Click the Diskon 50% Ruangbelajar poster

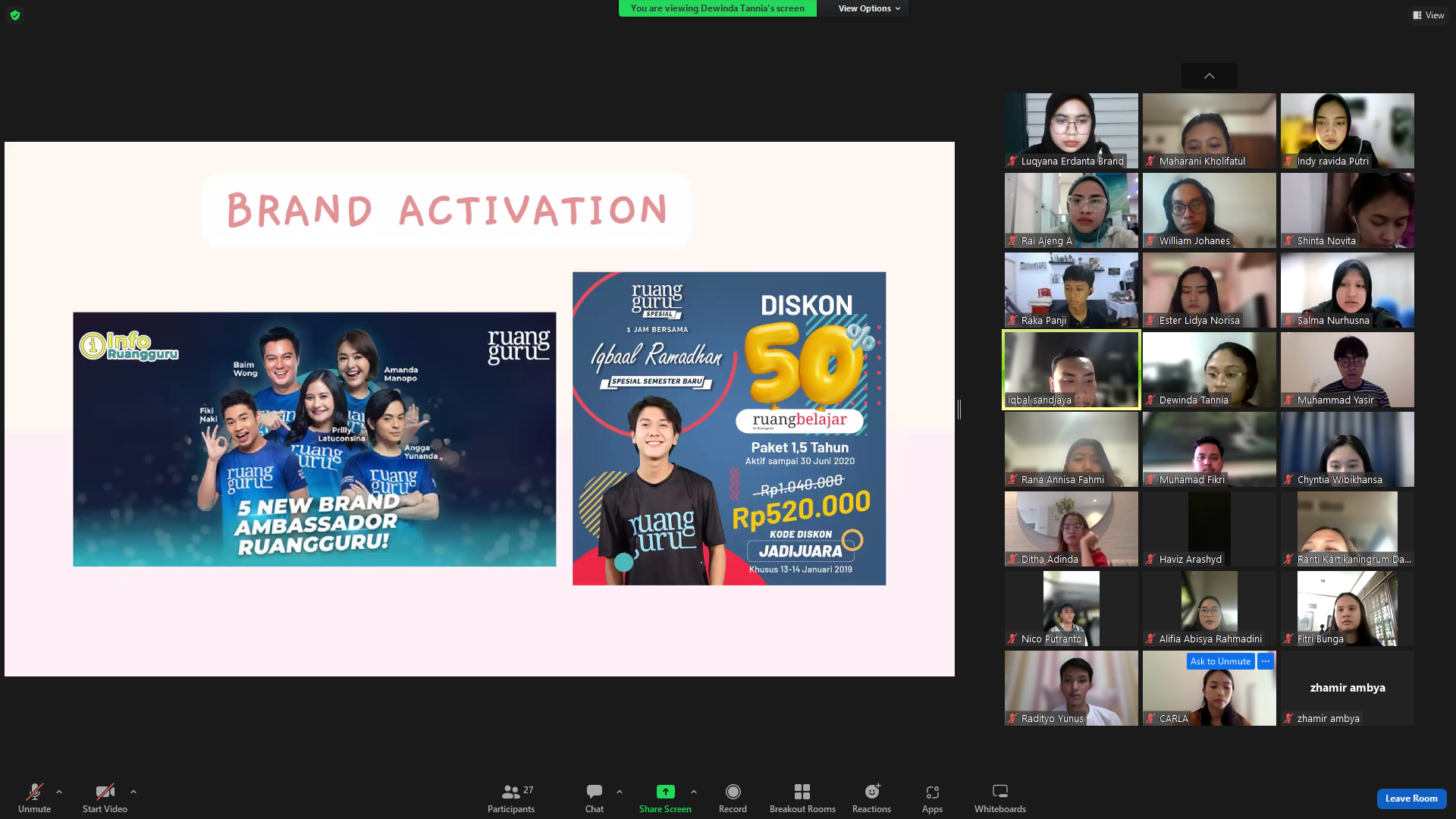coord(729,428)
